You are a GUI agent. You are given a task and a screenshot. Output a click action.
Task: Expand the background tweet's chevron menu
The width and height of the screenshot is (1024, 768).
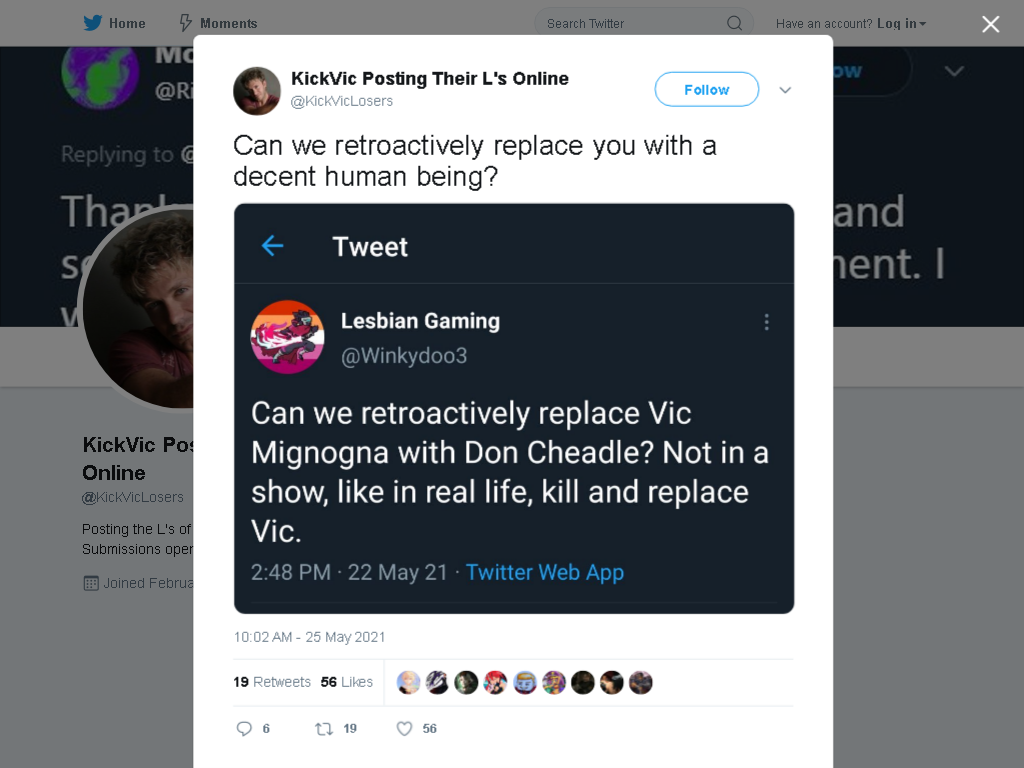(954, 71)
